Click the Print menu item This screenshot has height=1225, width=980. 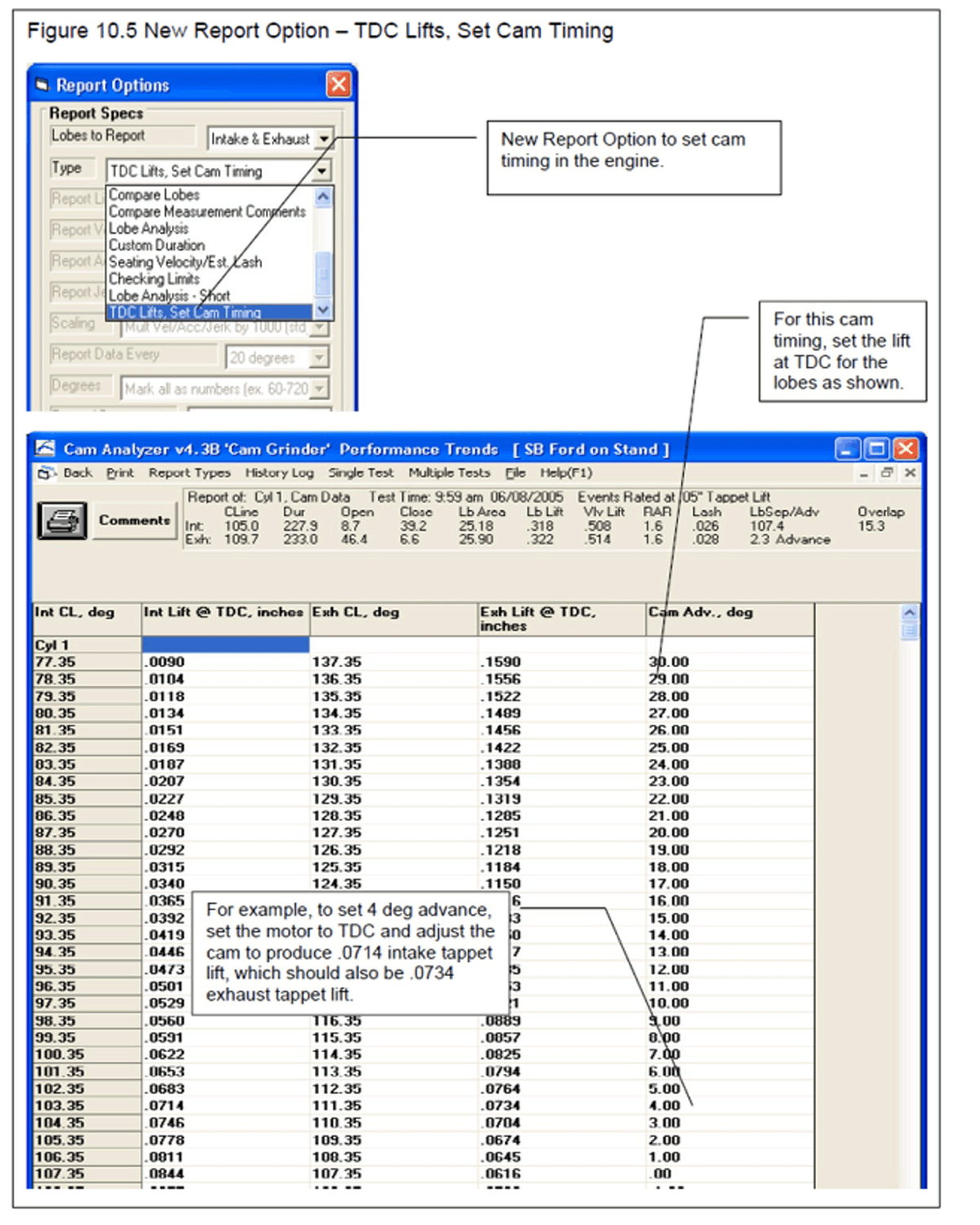tap(120, 473)
